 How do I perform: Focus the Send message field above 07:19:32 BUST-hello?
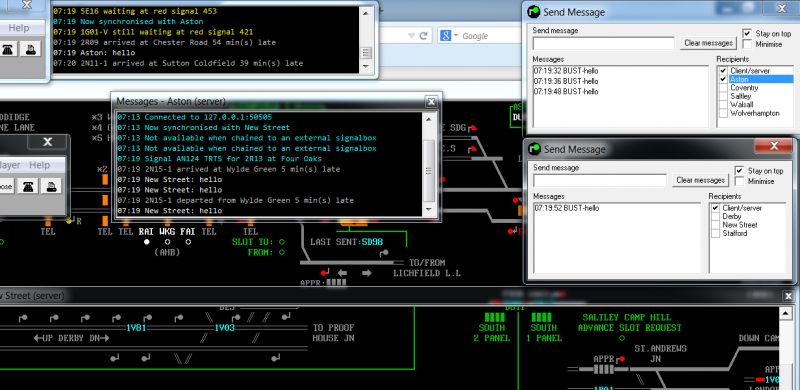(x=604, y=43)
